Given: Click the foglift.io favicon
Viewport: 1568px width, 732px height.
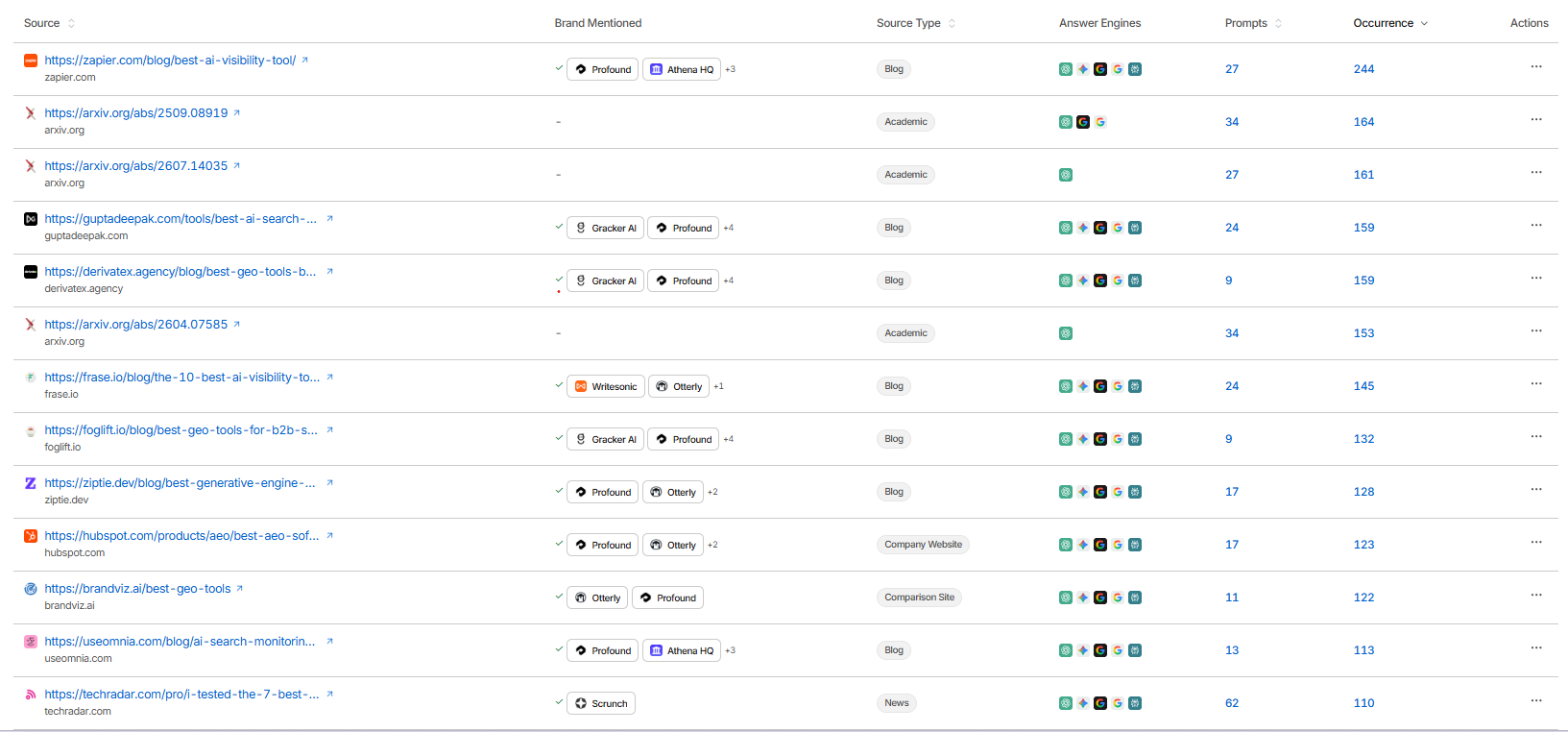Looking at the screenshot, I should 31,430.
